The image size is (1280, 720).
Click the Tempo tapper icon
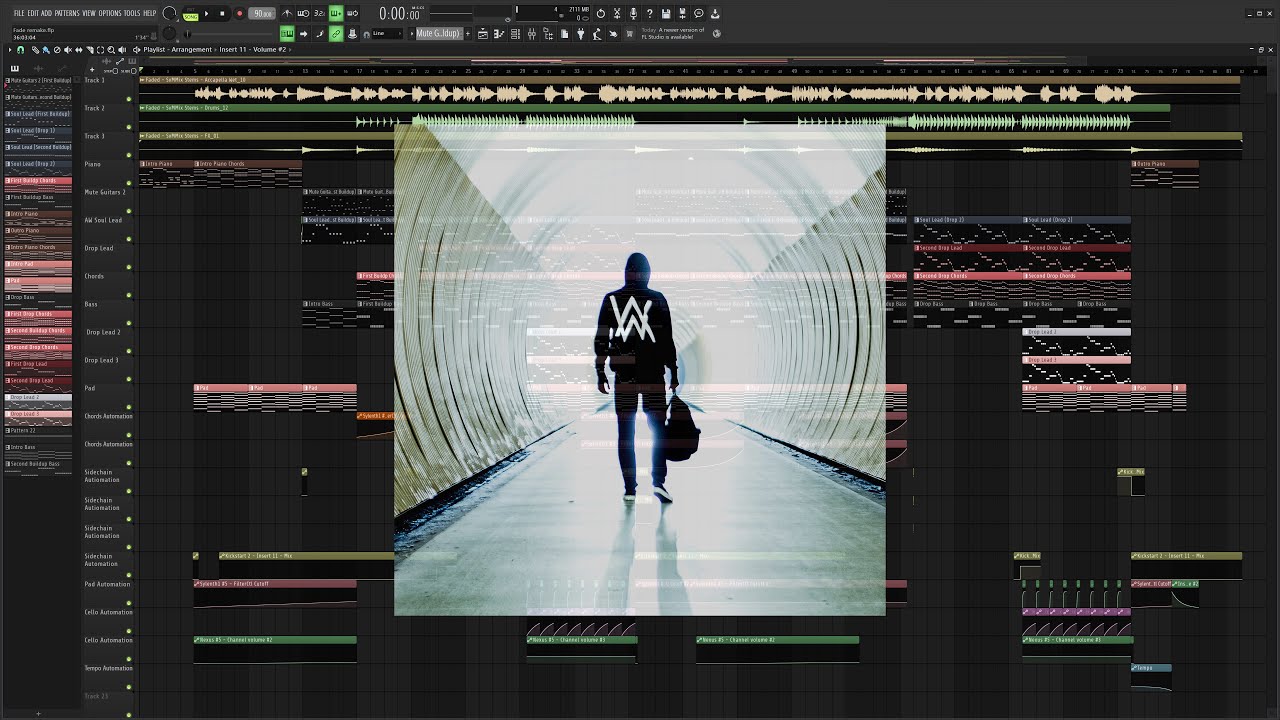click(x=597, y=34)
